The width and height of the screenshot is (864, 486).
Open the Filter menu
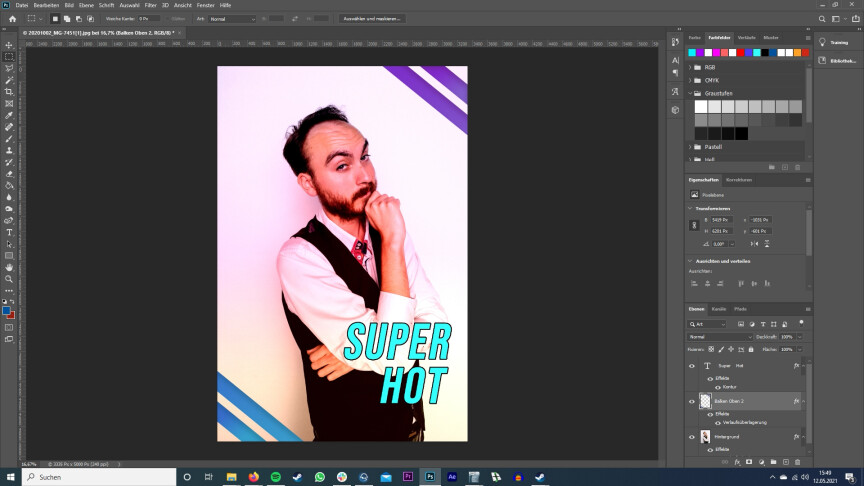150,5
